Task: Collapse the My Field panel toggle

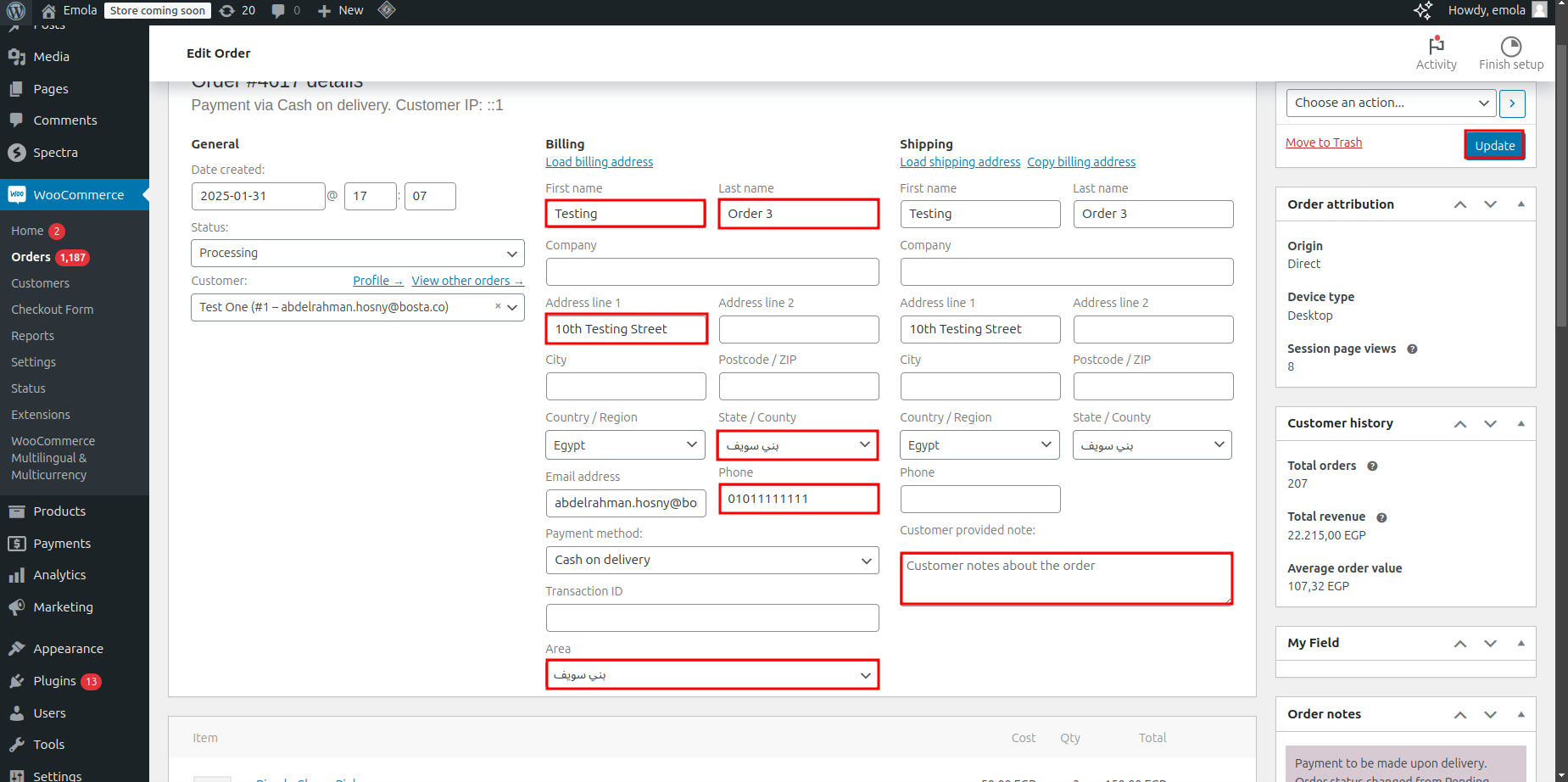Action: 1521,643
